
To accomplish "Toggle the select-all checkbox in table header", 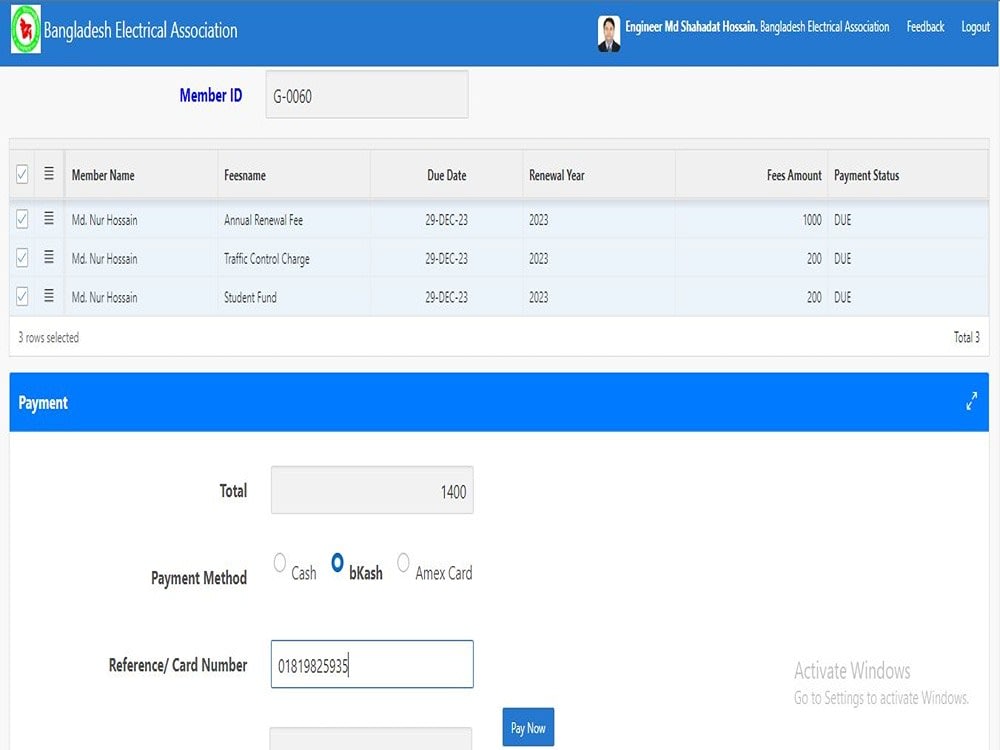I will 21,173.
